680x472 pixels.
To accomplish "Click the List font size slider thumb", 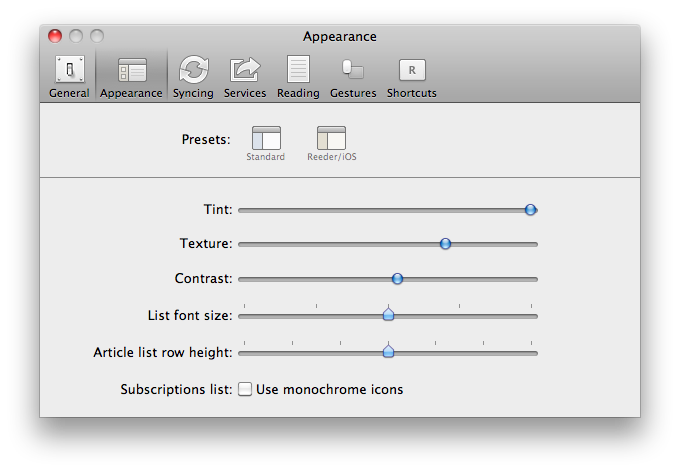I will (x=389, y=315).
